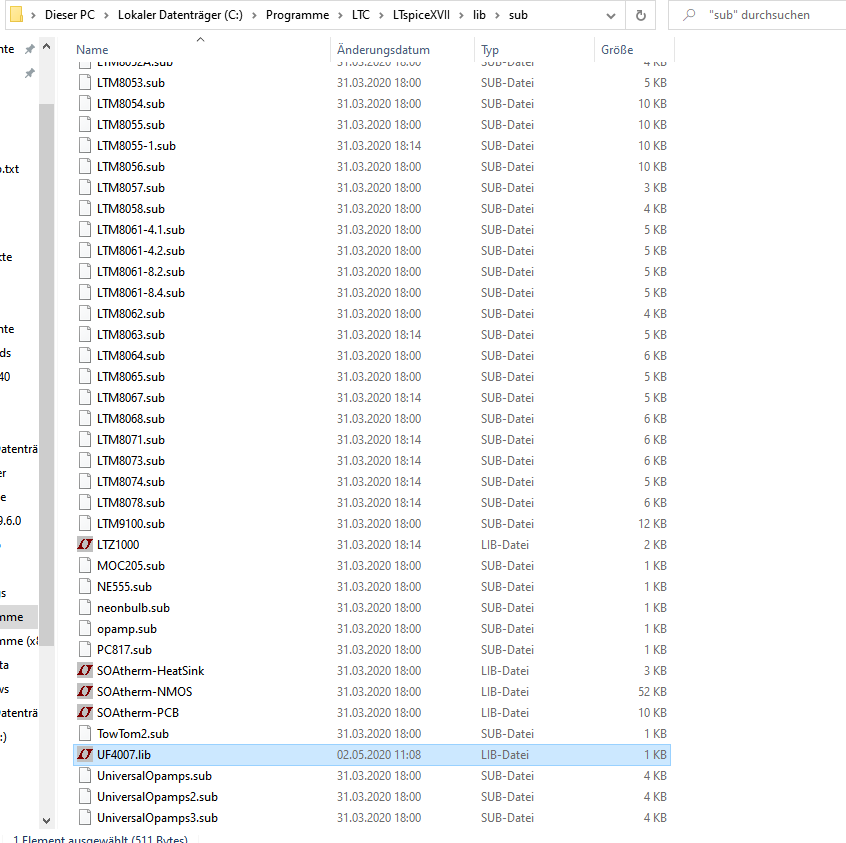Navigate to LTspiceXVII breadcrumb
846x843 pixels.
click(x=421, y=15)
